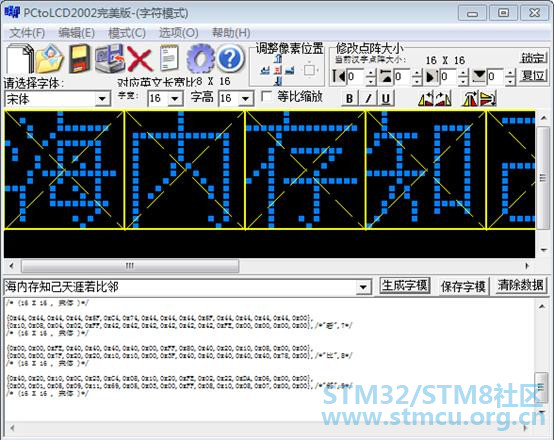Image resolution: width=554 pixels, height=440 pixels.
Task: Shift pixels right with the right arrow icon
Action: click(290, 70)
